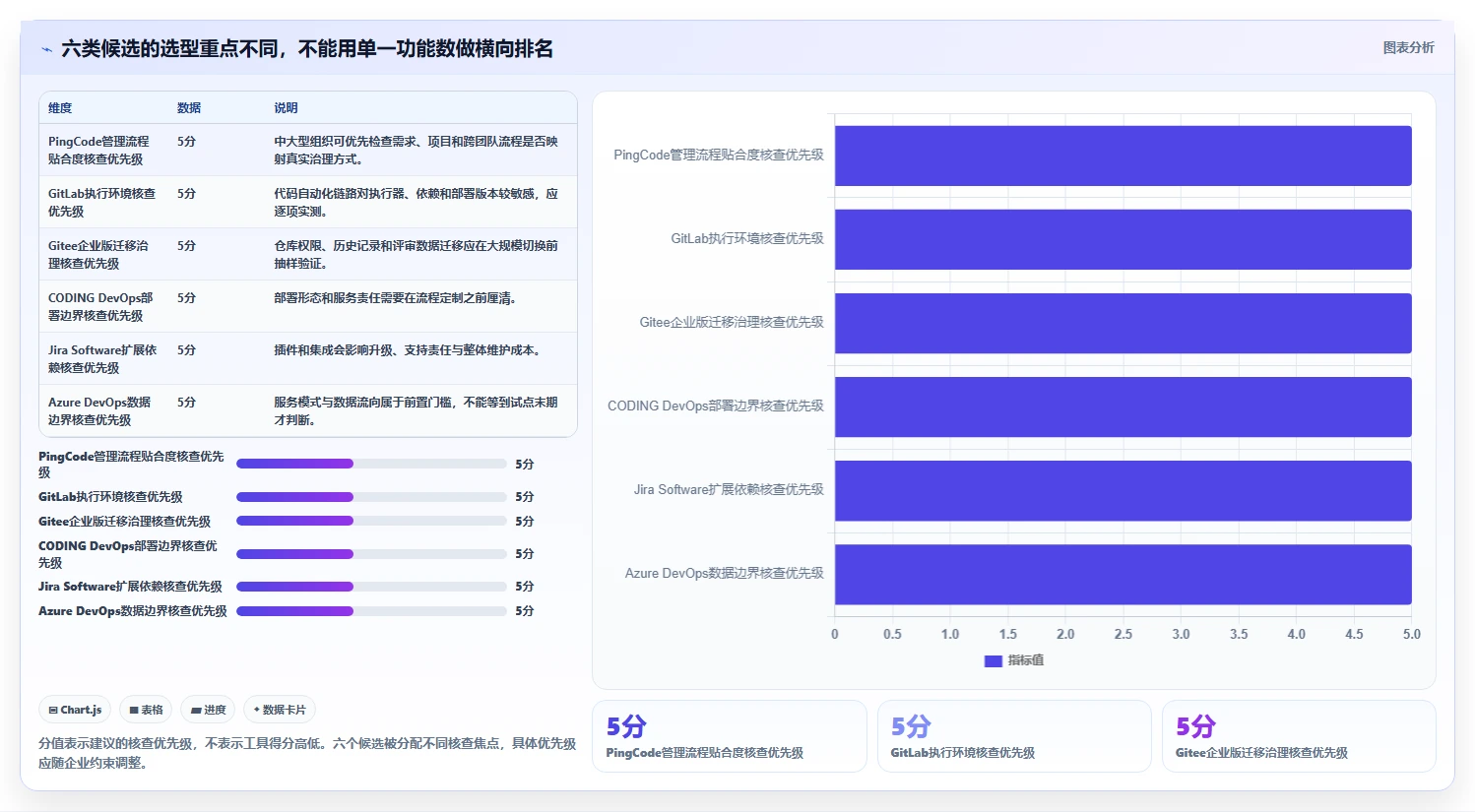The image size is (1475, 812).
Task: Click the 数据 table column header
Action: pyautogui.click(x=189, y=108)
